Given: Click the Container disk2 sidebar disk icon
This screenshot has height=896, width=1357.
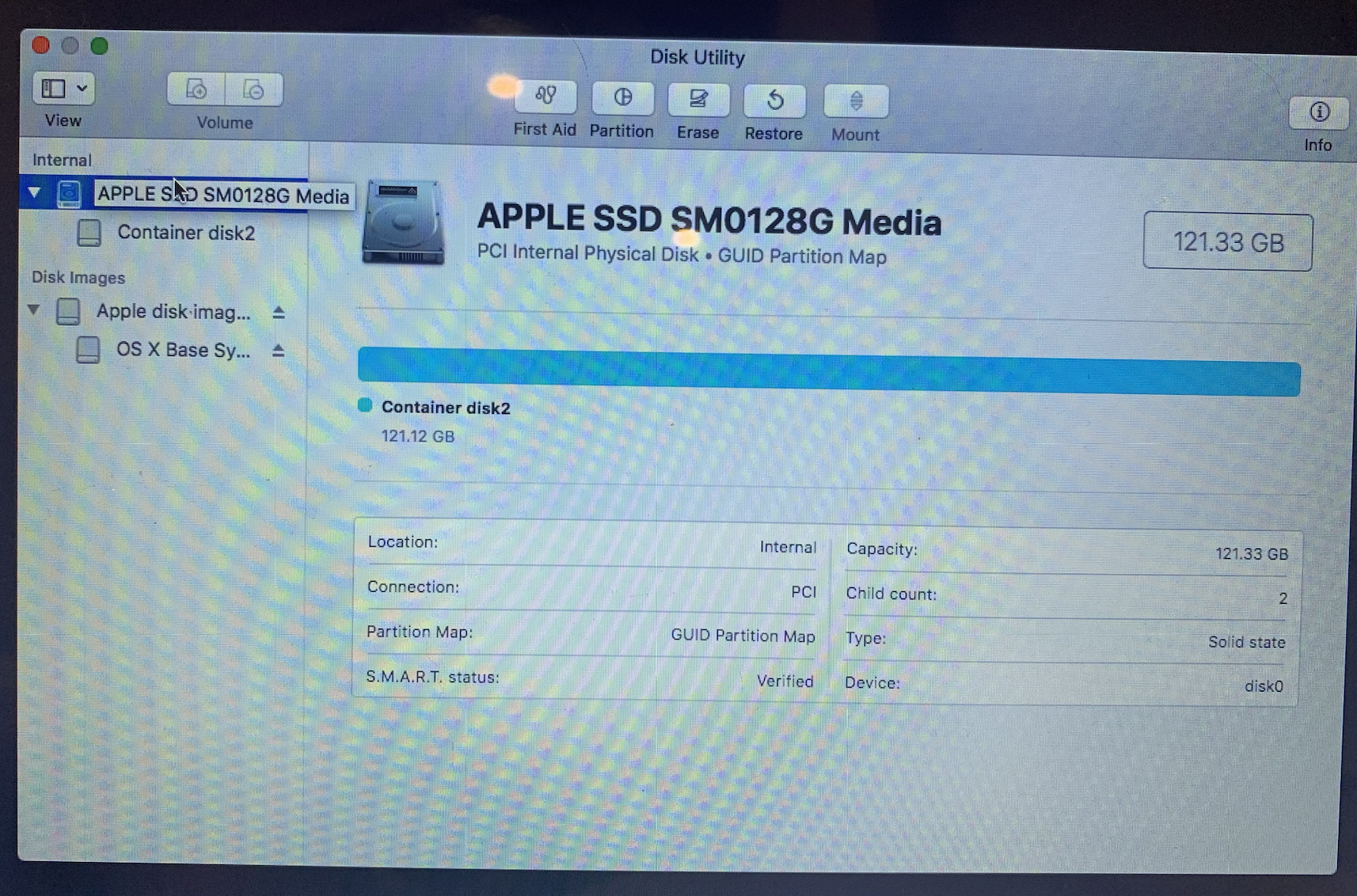Looking at the screenshot, I should point(89,233).
